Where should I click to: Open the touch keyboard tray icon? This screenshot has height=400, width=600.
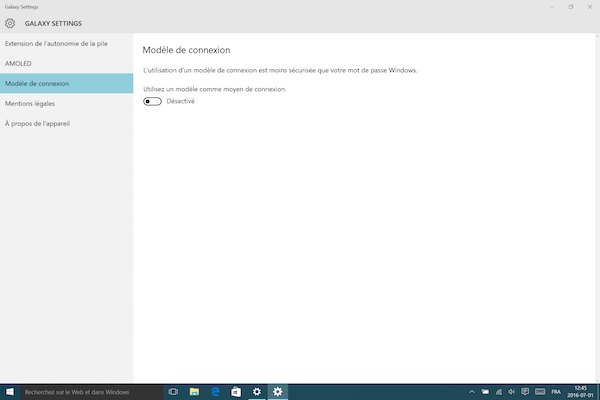click(x=540, y=392)
